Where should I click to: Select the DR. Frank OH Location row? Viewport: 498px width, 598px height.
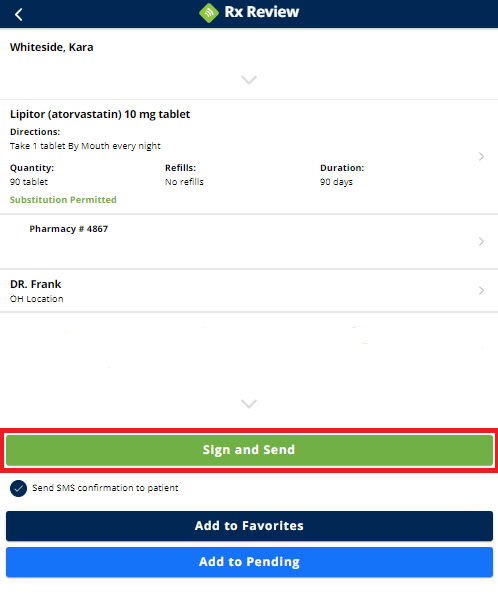pos(249,291)
